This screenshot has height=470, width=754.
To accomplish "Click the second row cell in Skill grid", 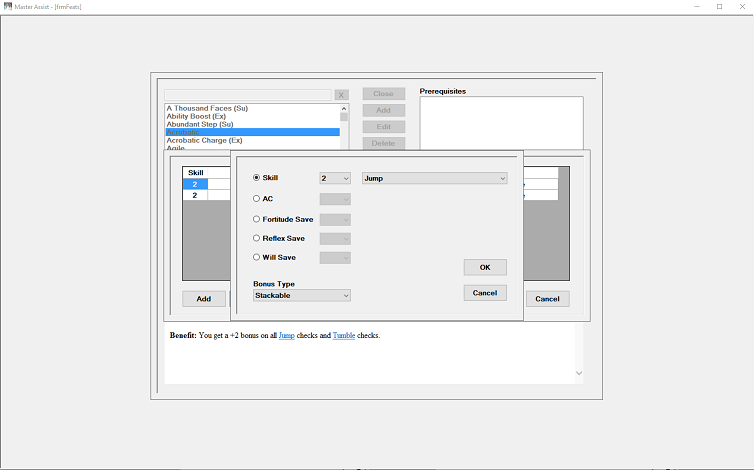I will point(195,195).
